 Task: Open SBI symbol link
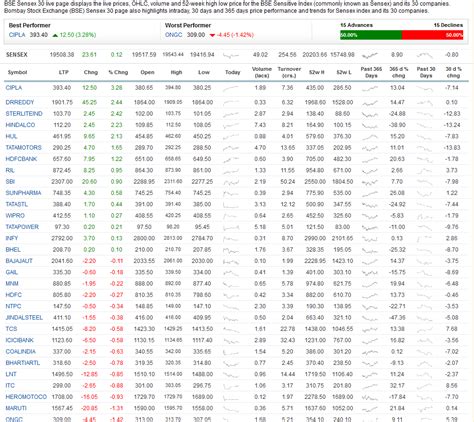coord(10,182)
